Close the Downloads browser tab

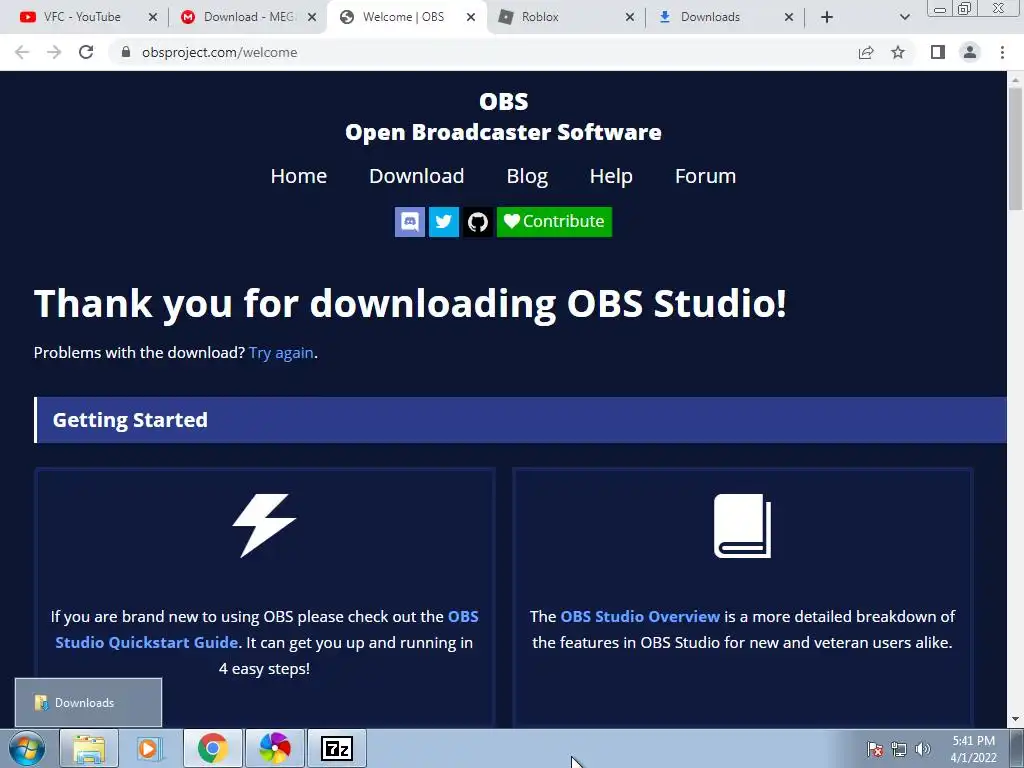(x=789, y=17)
